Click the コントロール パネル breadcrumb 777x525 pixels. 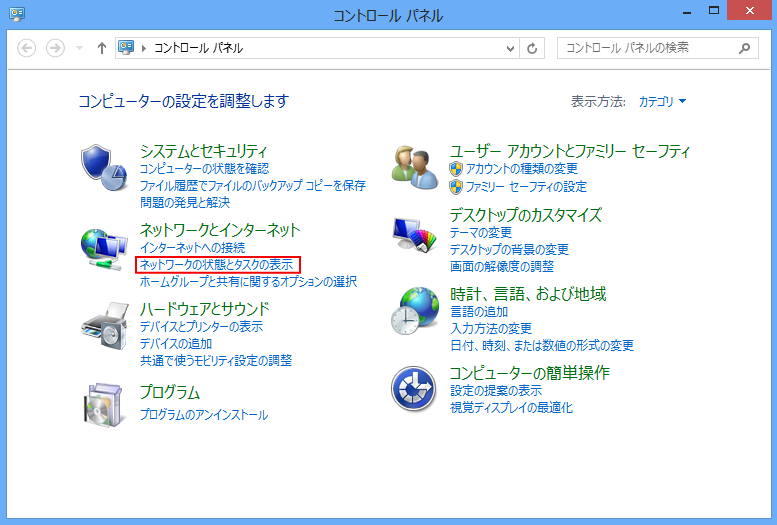pos(198,48)
